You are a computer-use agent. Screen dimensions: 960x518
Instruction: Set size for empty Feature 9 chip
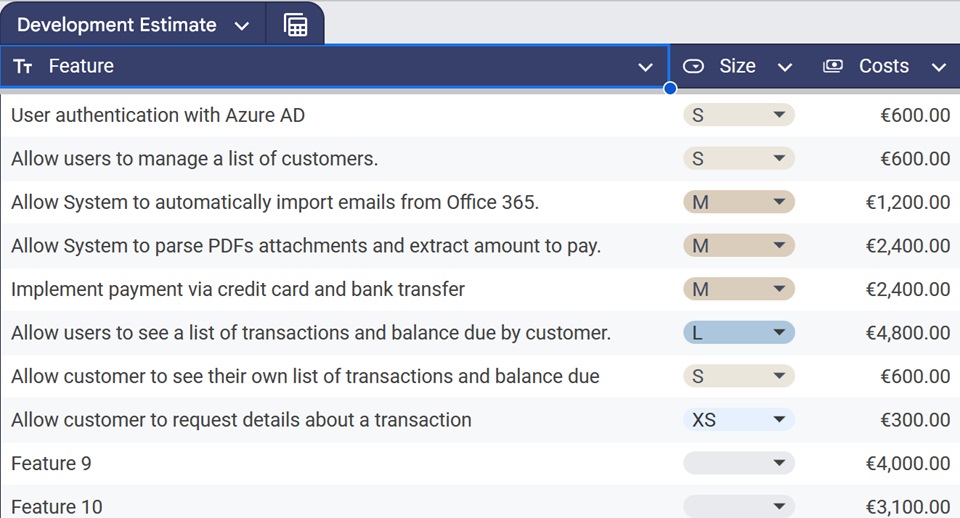(x=738, y=463)
